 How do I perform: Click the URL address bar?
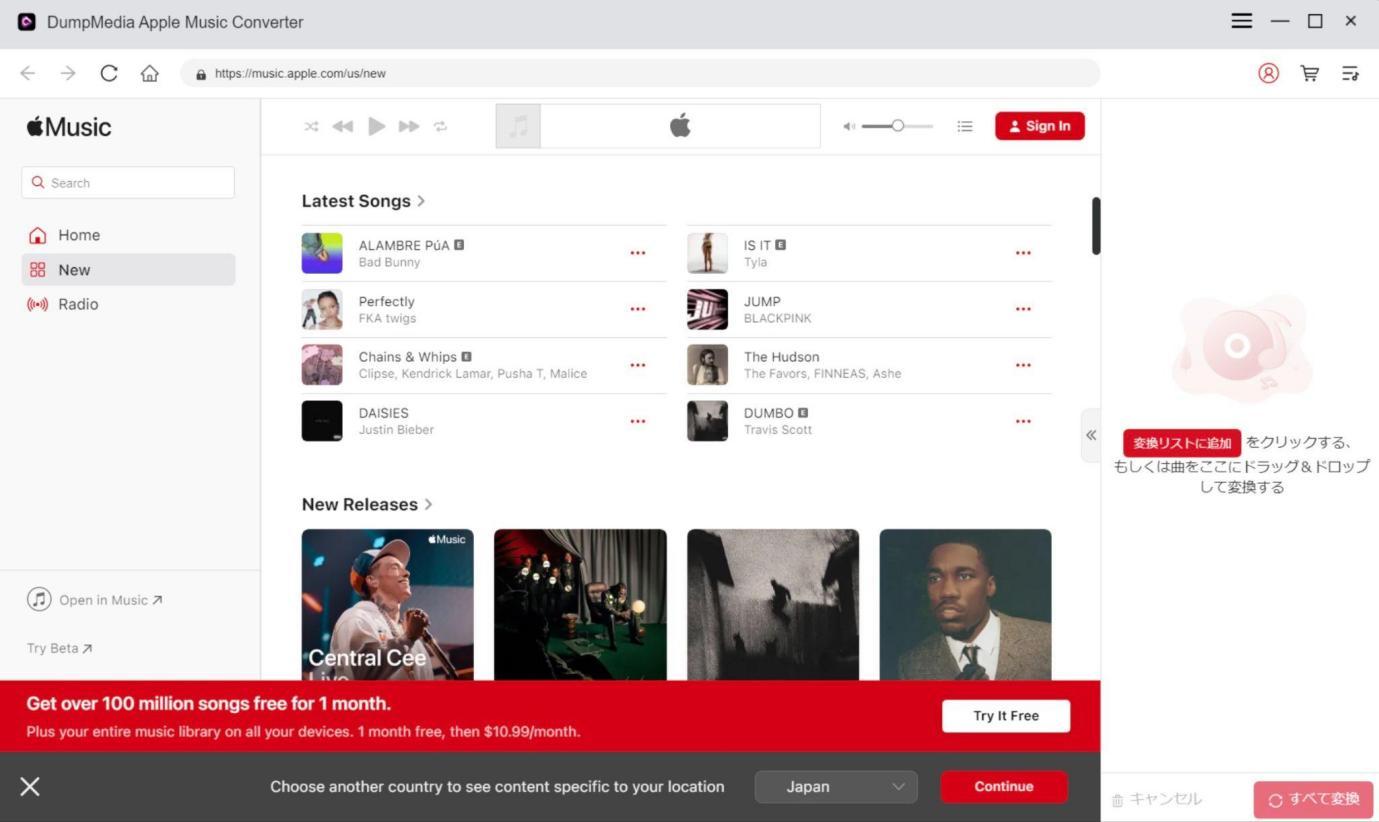[640, 73]
